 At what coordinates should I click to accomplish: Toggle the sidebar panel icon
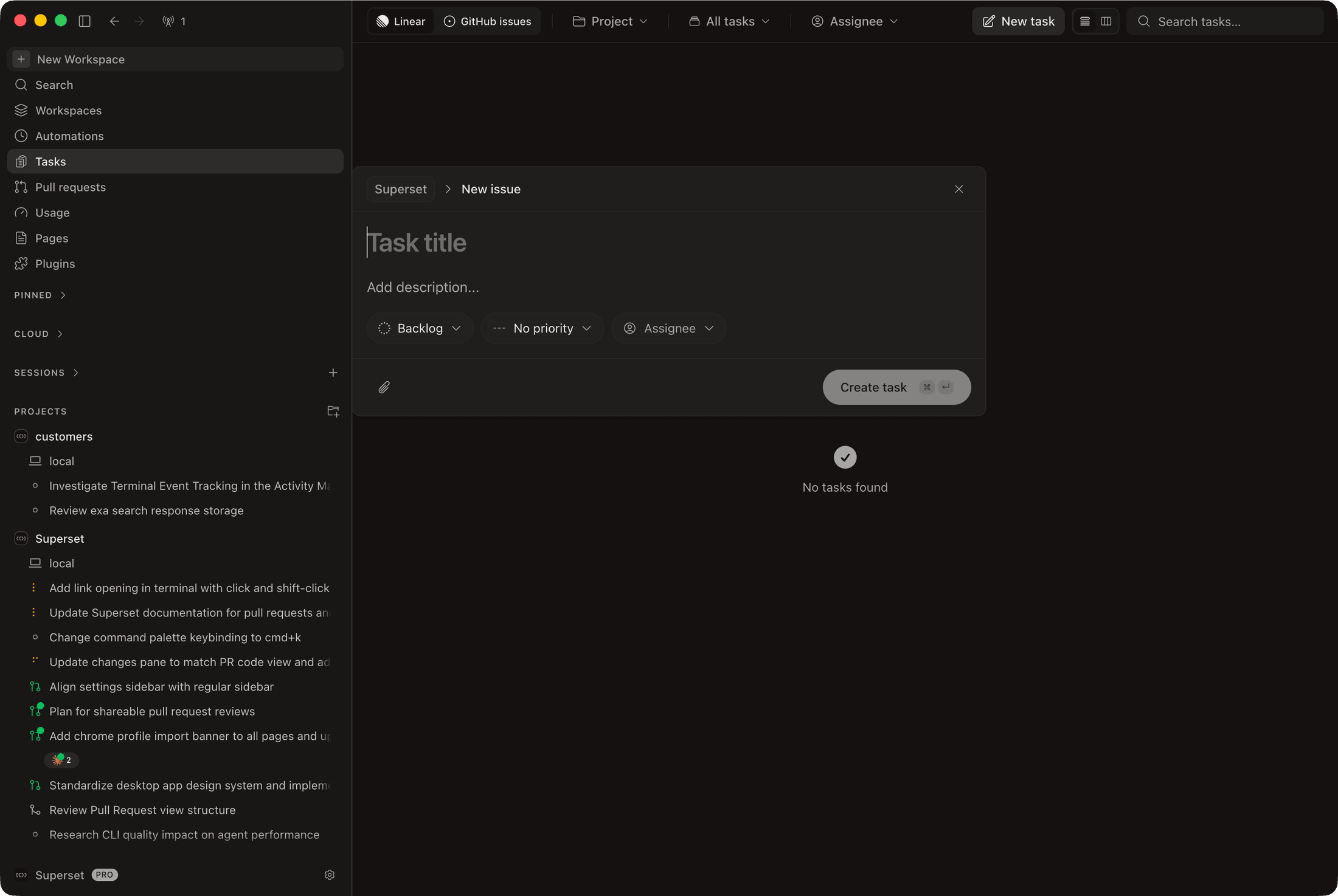pos(85,21)
